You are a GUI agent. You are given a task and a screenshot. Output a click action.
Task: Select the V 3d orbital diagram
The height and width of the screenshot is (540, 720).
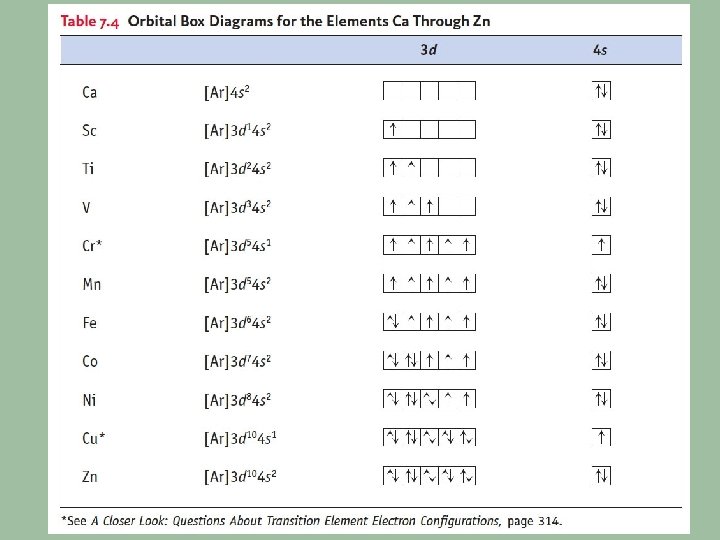(429, 208)
